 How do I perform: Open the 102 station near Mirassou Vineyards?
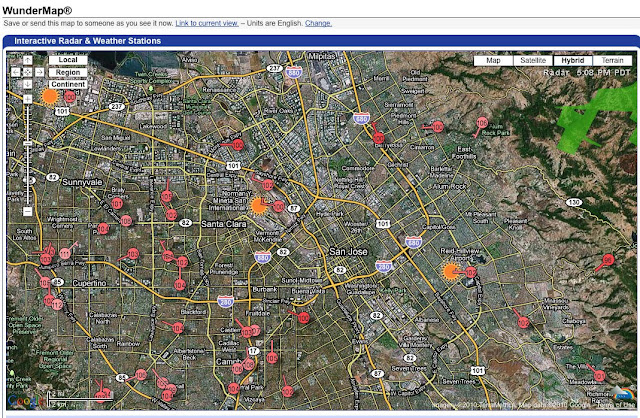click(523, 323)
